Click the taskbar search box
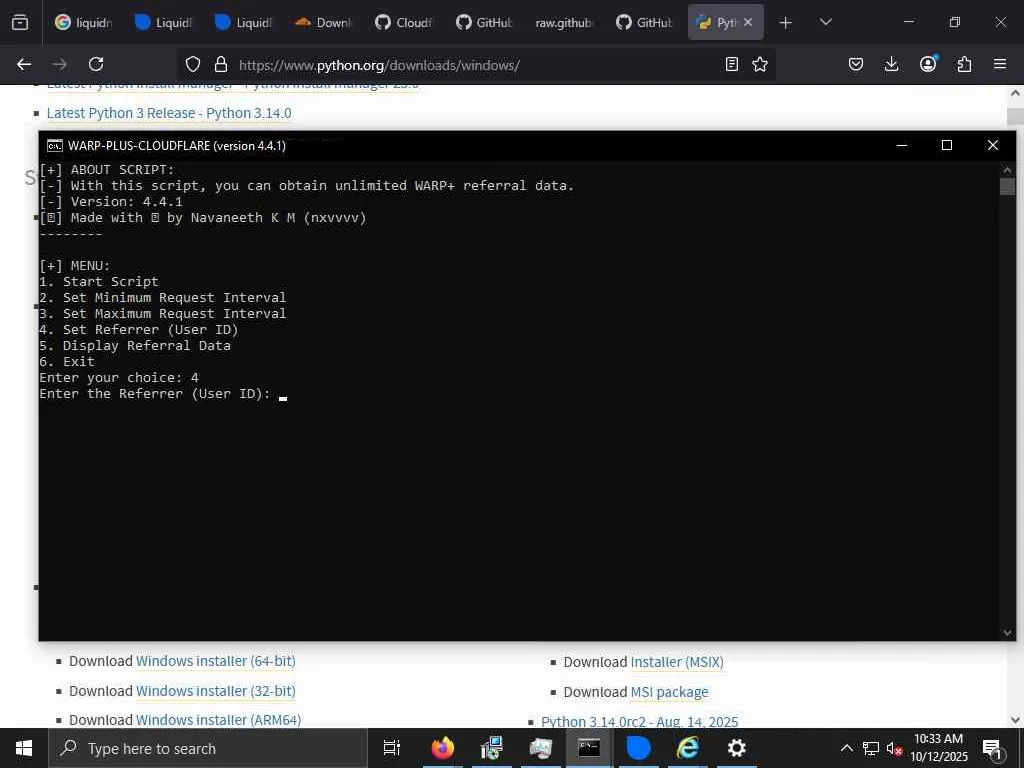 pos(208,748)
